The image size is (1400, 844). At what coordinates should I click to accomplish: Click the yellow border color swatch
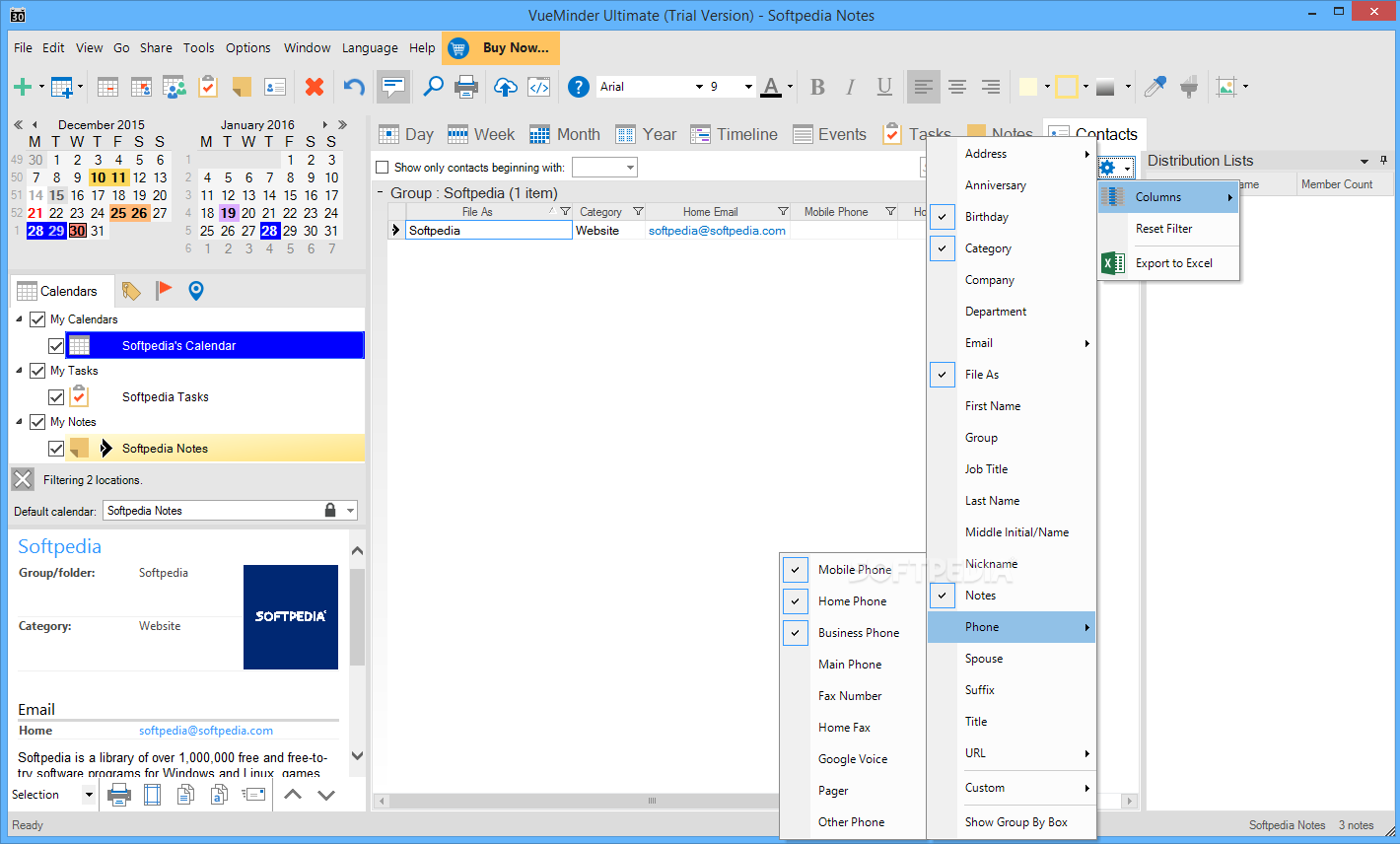tap(1066, 87)
